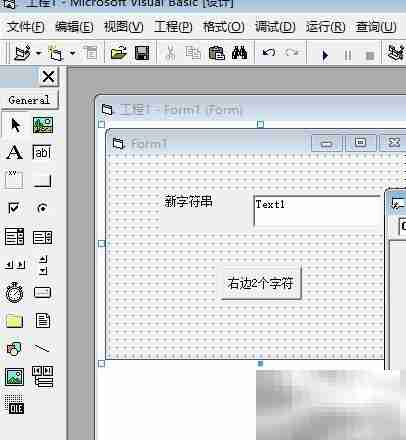Open Find with the binoculars icon
The width and height of the screenshot is (406, 440).
click(239, 53)
